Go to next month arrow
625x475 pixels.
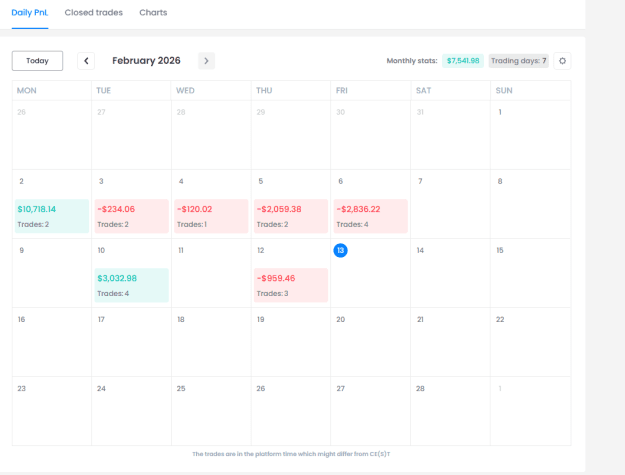(x=206, y=61)
